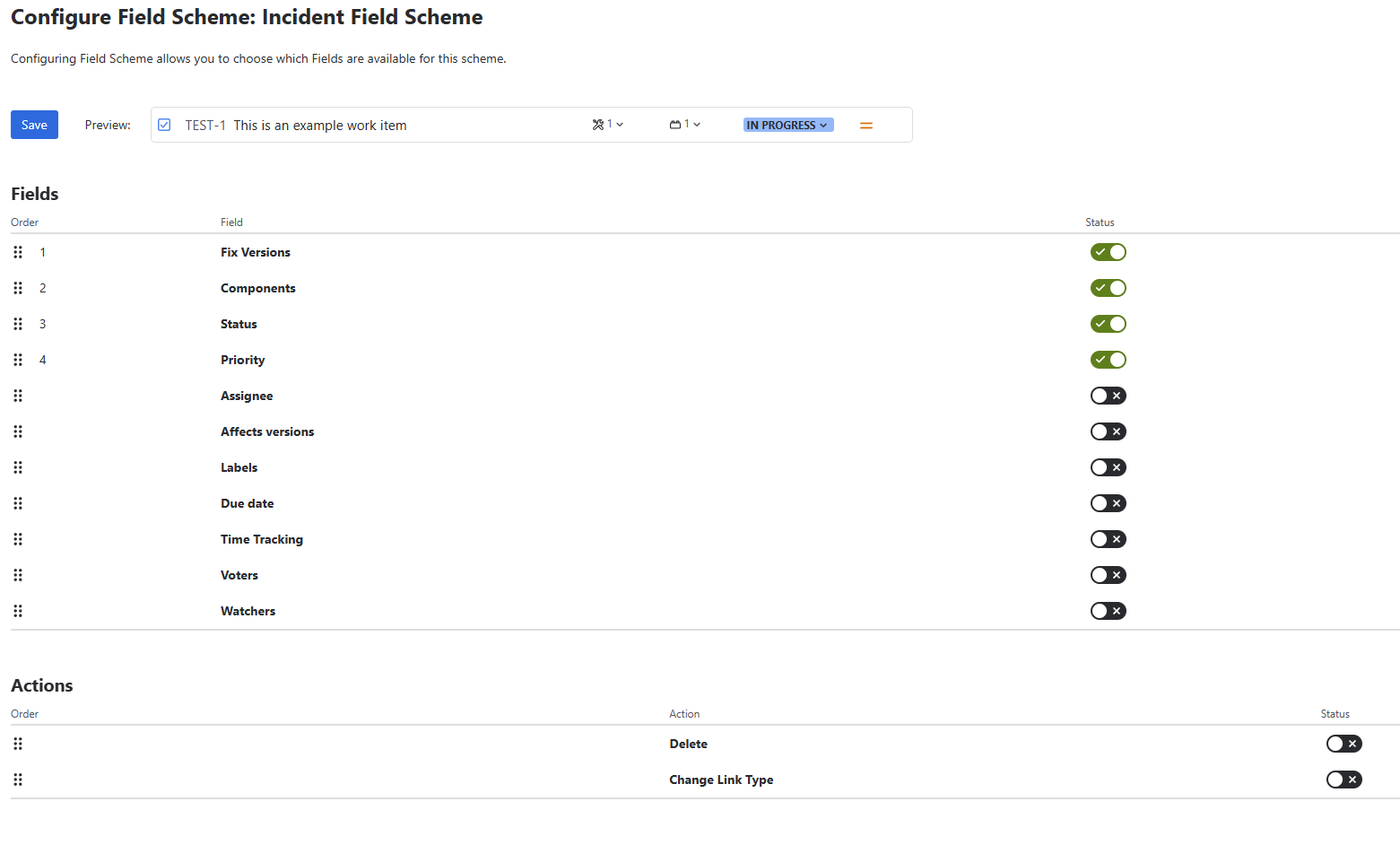Click the drag handle for Time Tracking row
This screenshot has width=1400, height=845.
coord(18,539)
